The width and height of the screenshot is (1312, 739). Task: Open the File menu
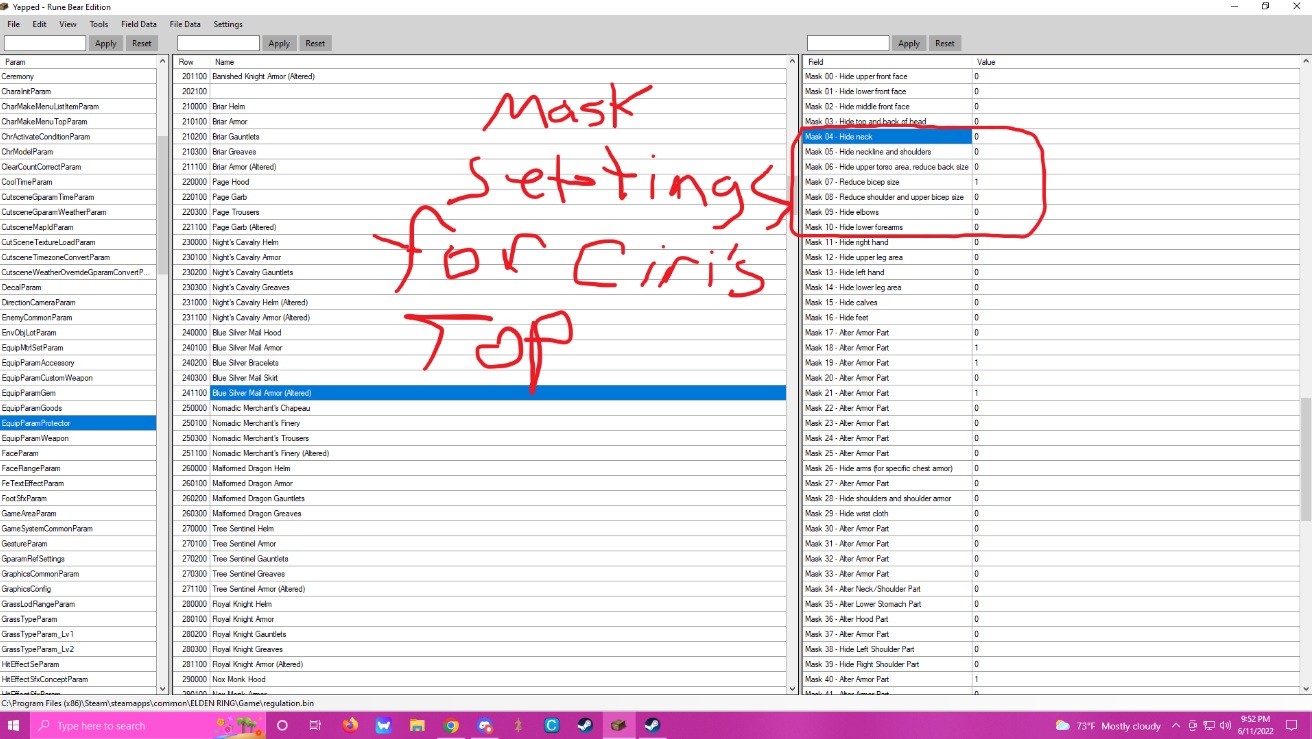coord(14,24)
